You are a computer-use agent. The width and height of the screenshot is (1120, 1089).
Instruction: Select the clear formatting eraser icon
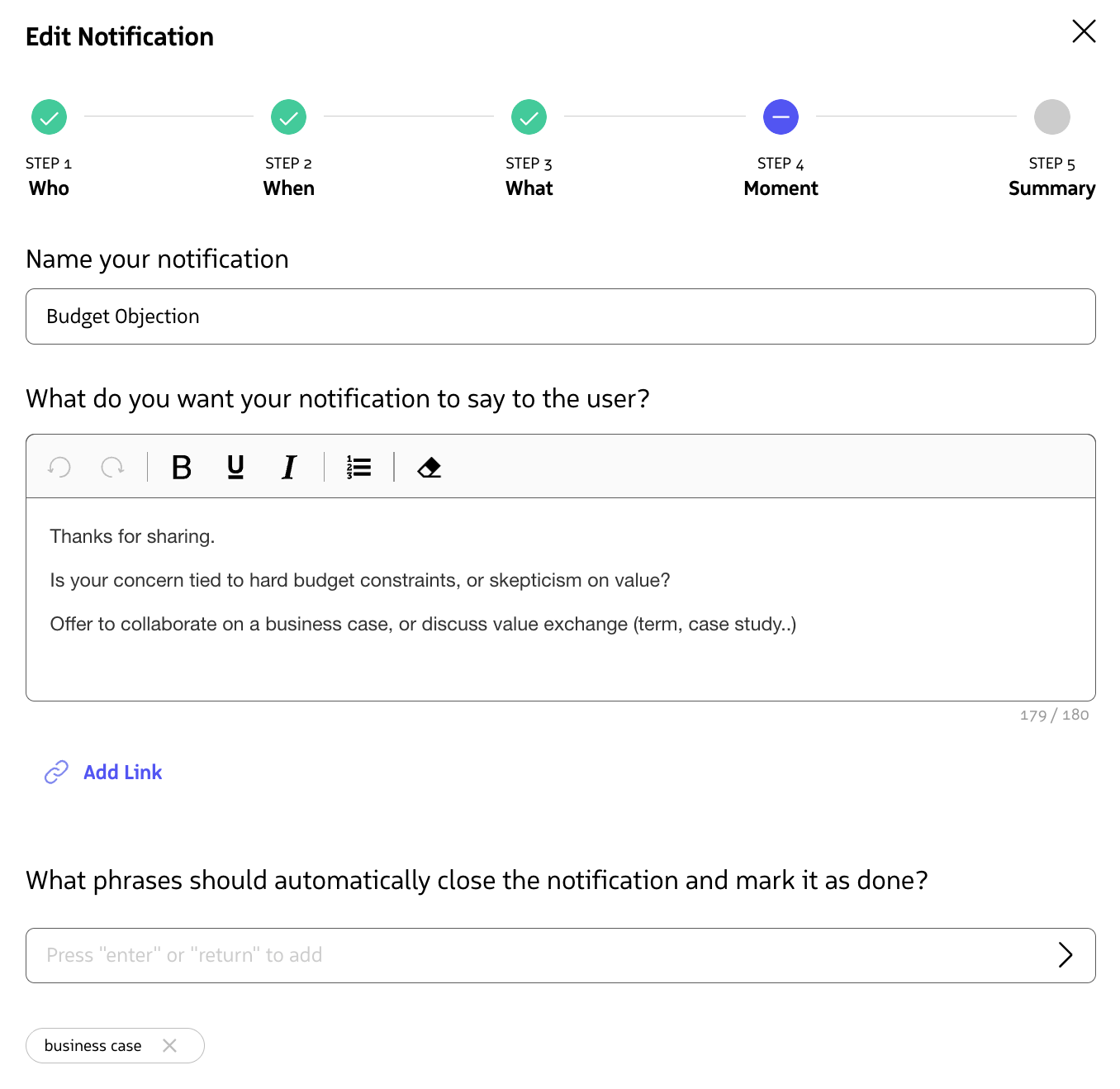click(x=429, y=467)
